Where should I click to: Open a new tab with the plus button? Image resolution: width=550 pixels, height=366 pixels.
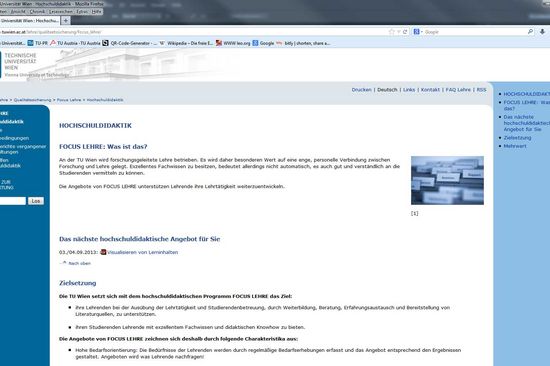[66, 21]
